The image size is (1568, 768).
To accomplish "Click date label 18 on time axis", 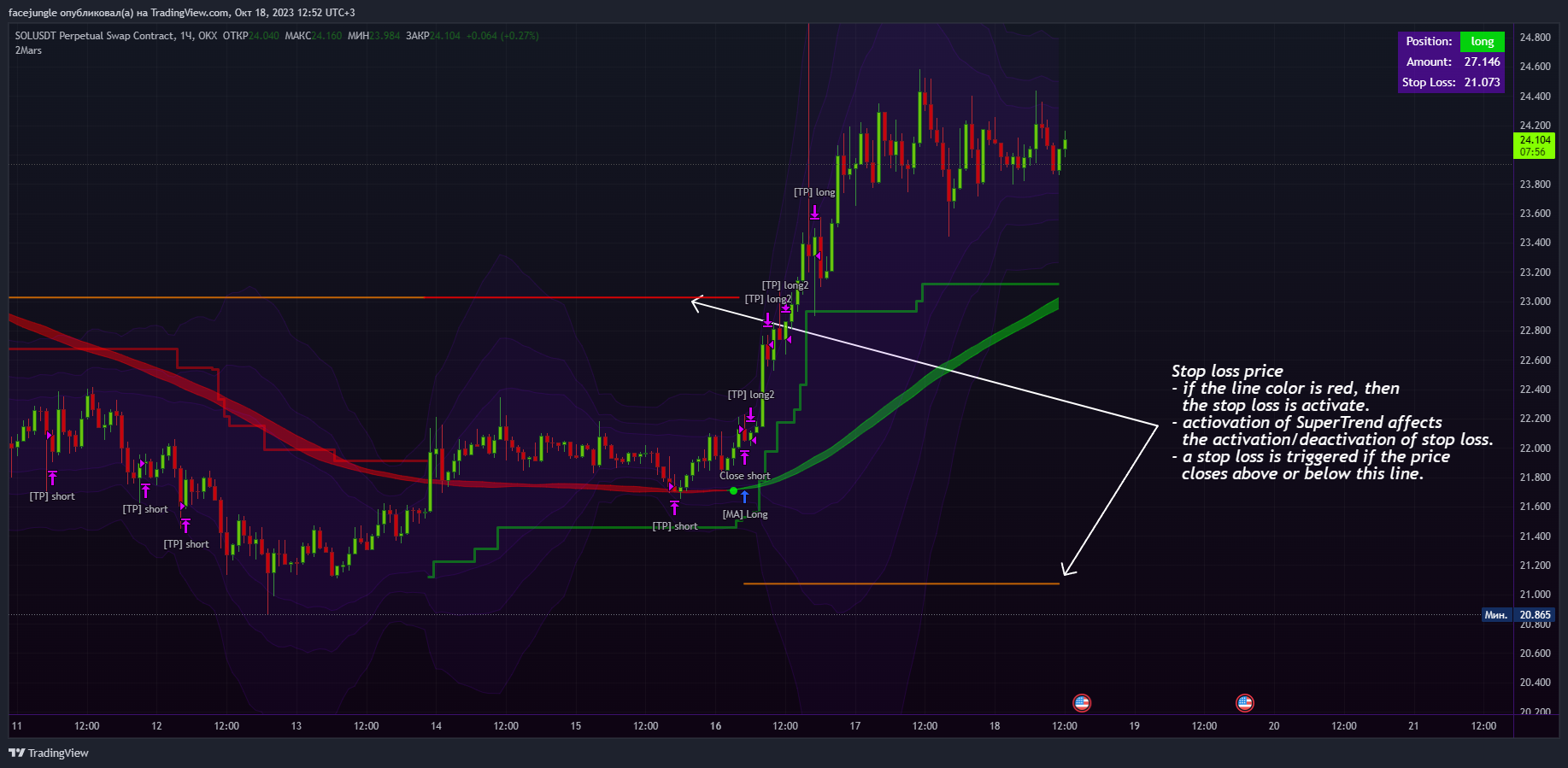I will tap(995, 726).
